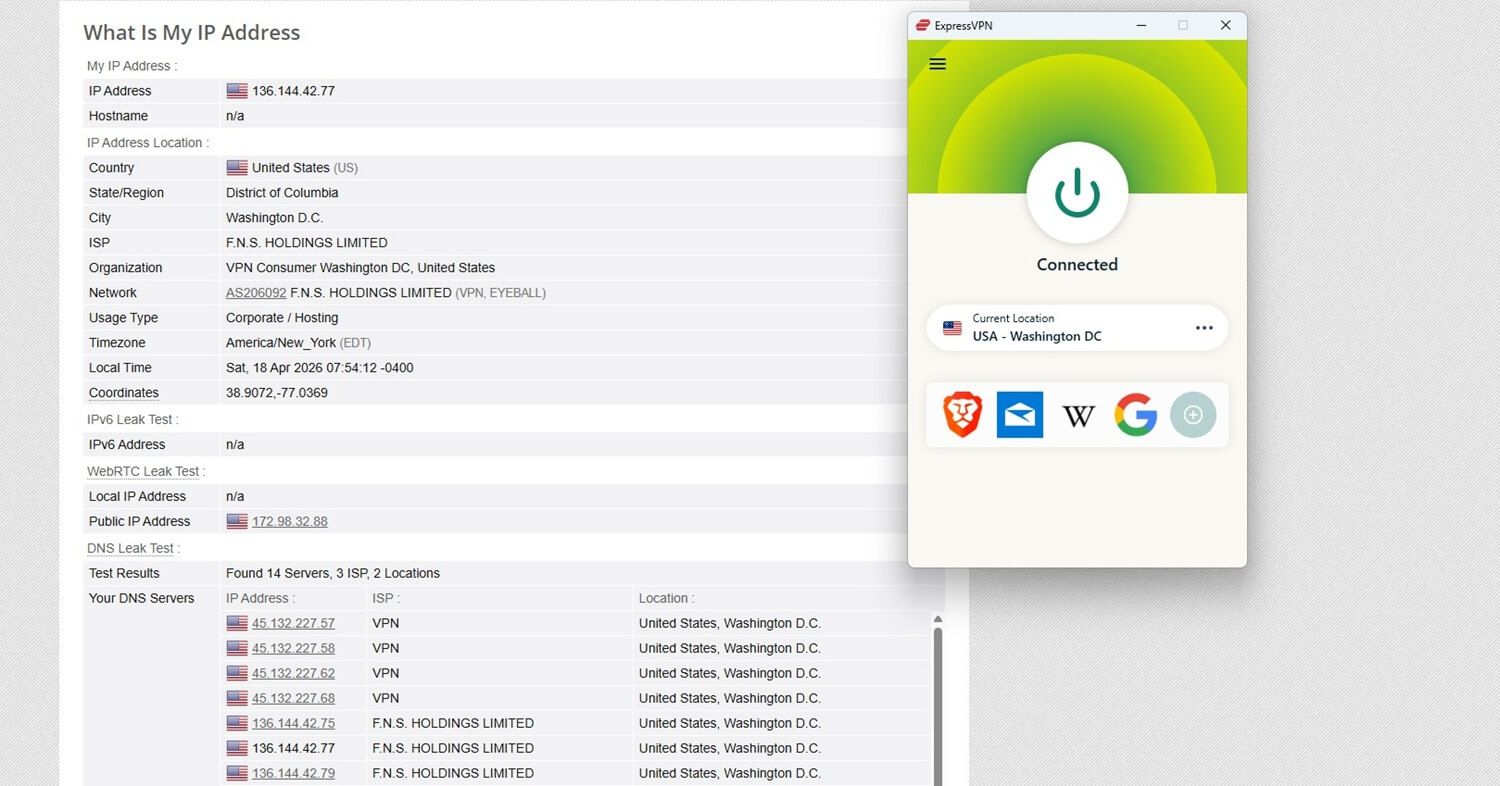Click DNS servers list scrollbar
Viewport: 1500px width, 786px height.
click(938, 705)
